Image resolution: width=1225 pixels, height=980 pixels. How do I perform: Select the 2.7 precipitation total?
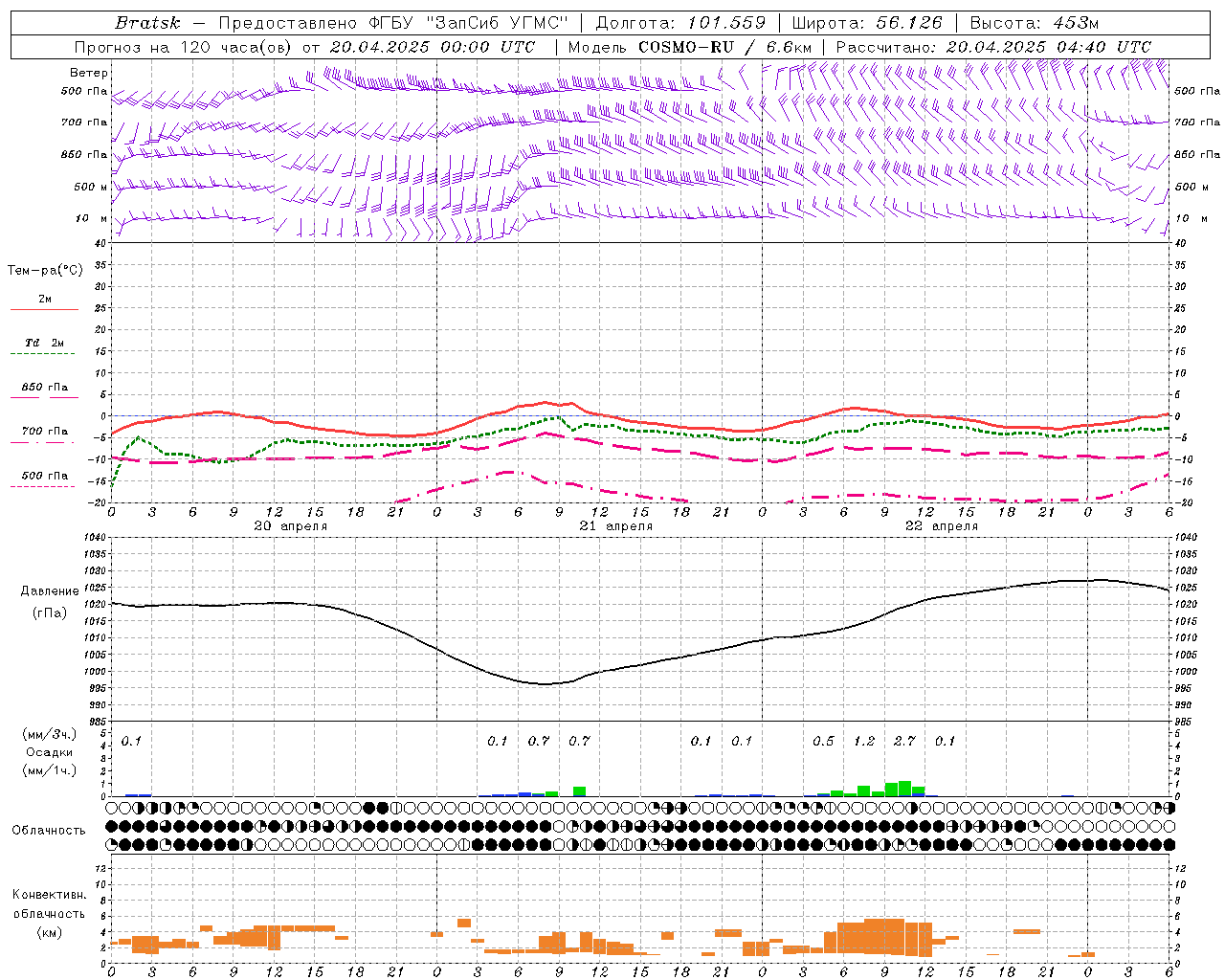coord(904,741)
